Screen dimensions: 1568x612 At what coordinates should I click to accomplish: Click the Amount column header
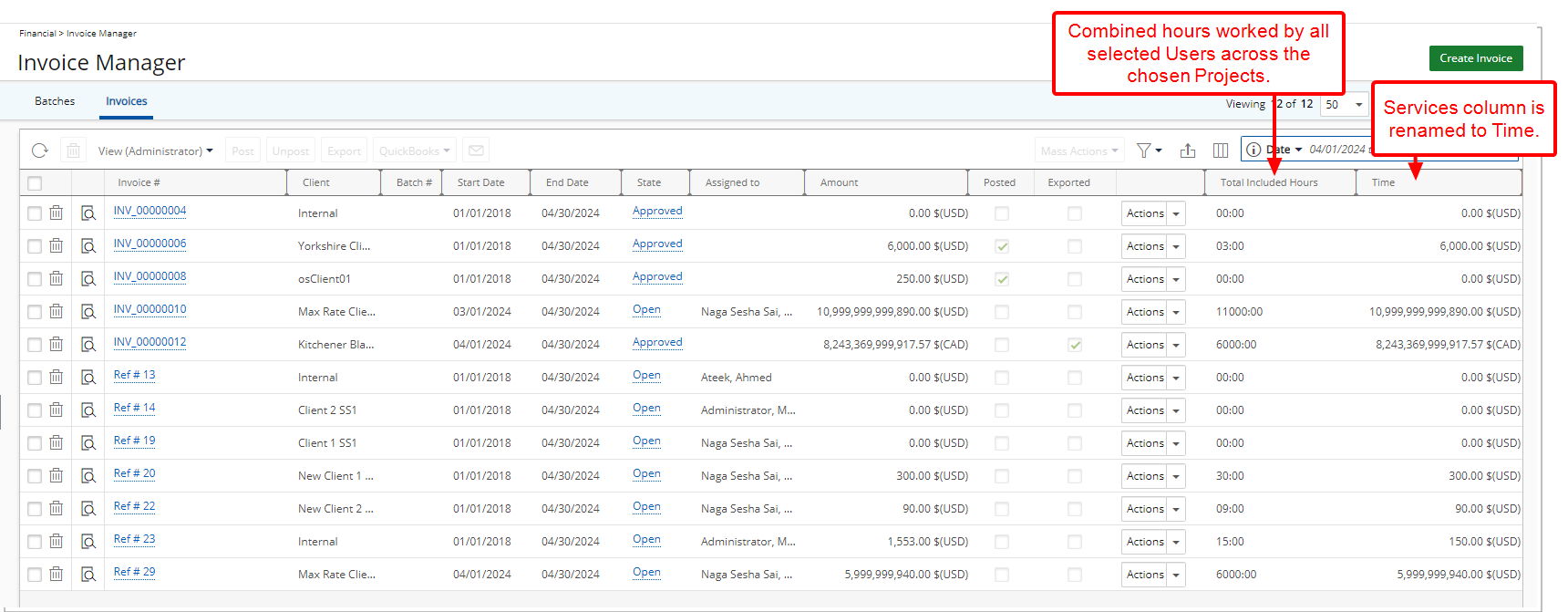(839, 182)
